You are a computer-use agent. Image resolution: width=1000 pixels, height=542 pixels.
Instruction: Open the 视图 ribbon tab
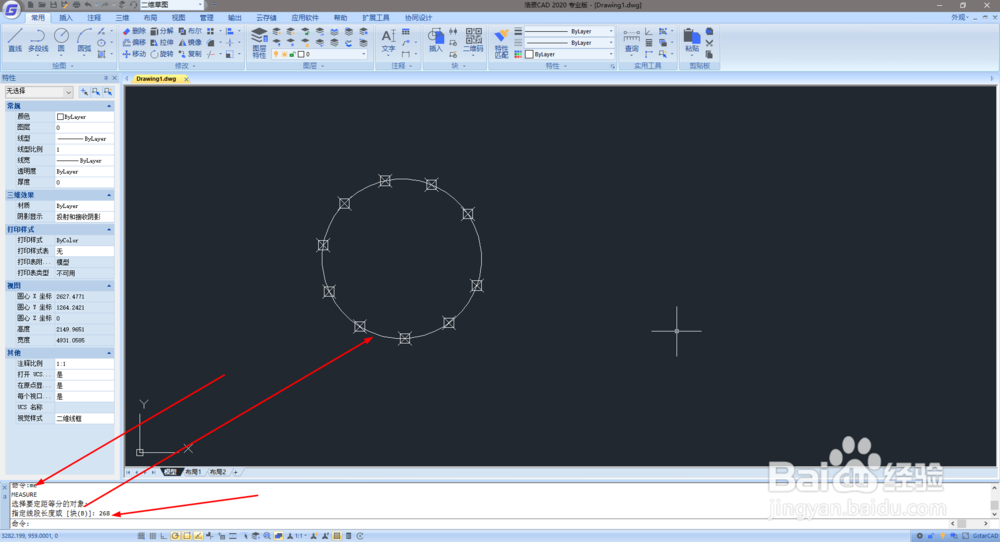coord(179,18)
